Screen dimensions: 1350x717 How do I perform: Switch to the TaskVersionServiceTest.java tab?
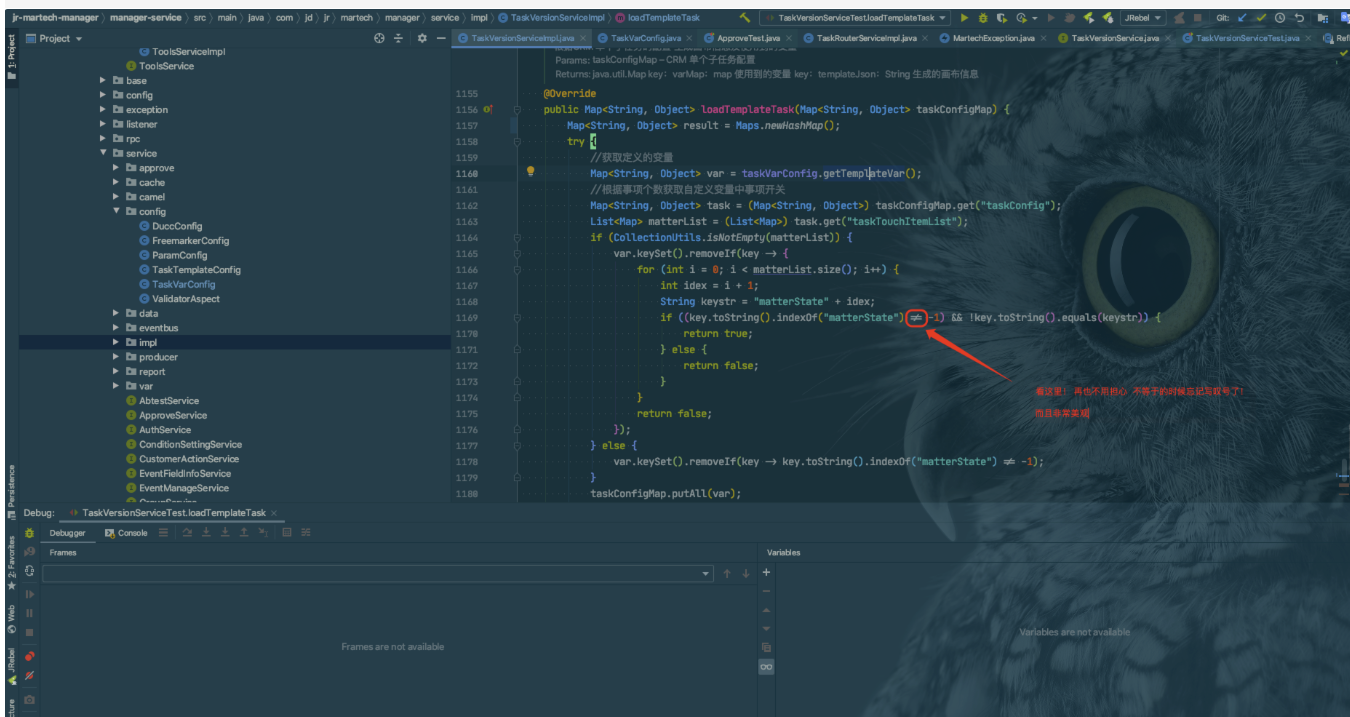1247,38
